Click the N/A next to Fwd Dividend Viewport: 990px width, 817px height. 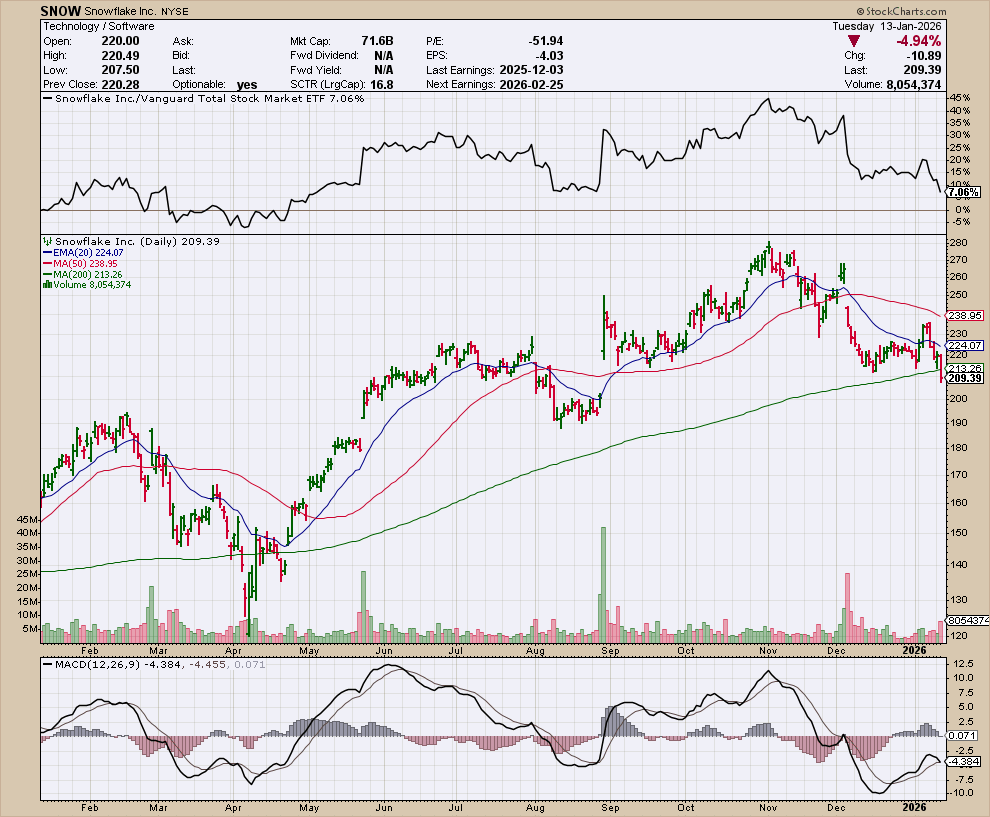(383, 56)
